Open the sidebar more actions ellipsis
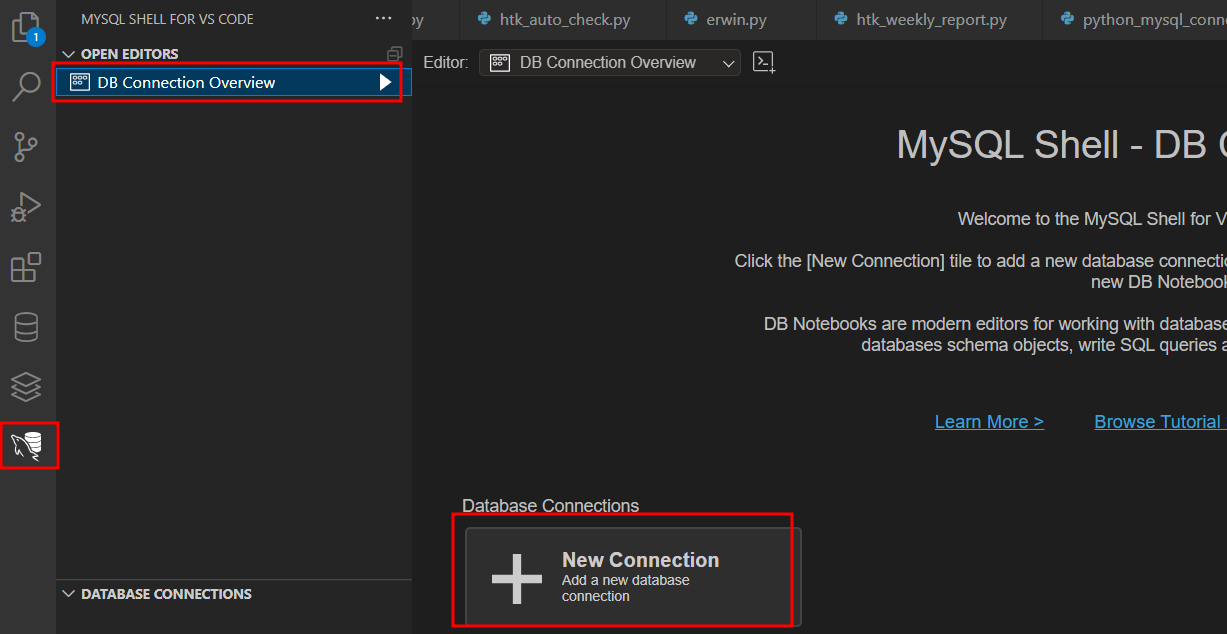 [384, 19]
